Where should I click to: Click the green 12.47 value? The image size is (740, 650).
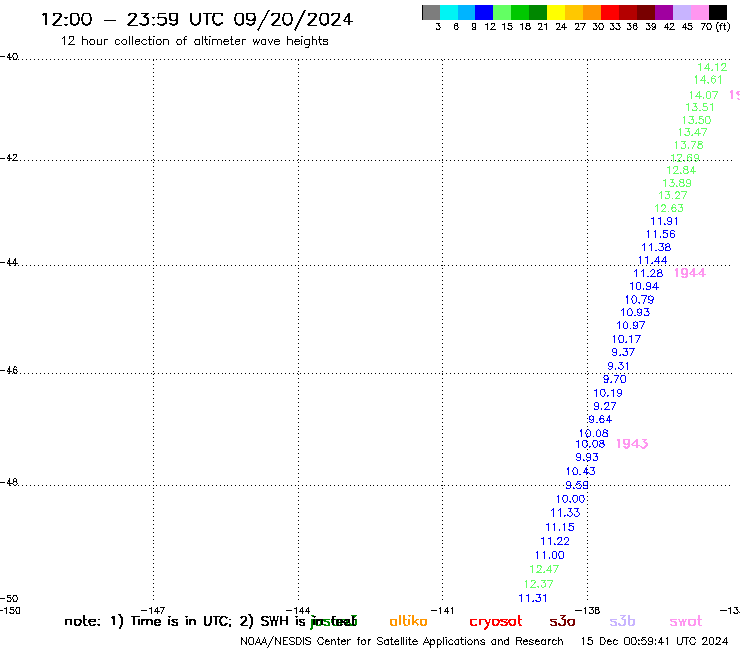[544, 569]
